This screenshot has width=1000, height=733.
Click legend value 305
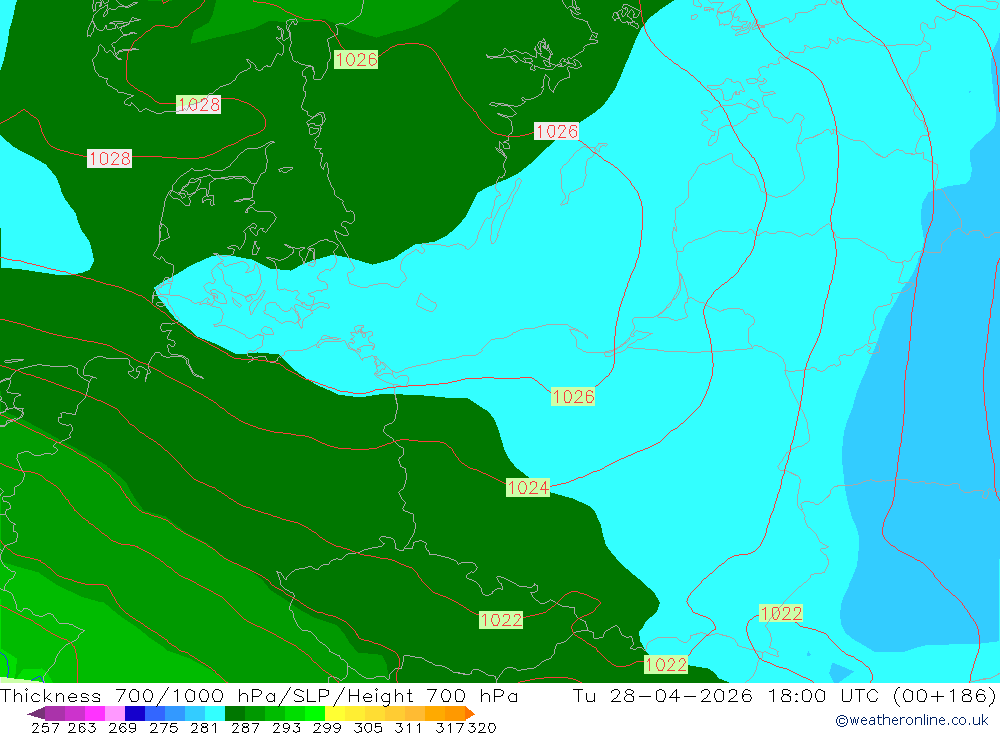(367, 727)
